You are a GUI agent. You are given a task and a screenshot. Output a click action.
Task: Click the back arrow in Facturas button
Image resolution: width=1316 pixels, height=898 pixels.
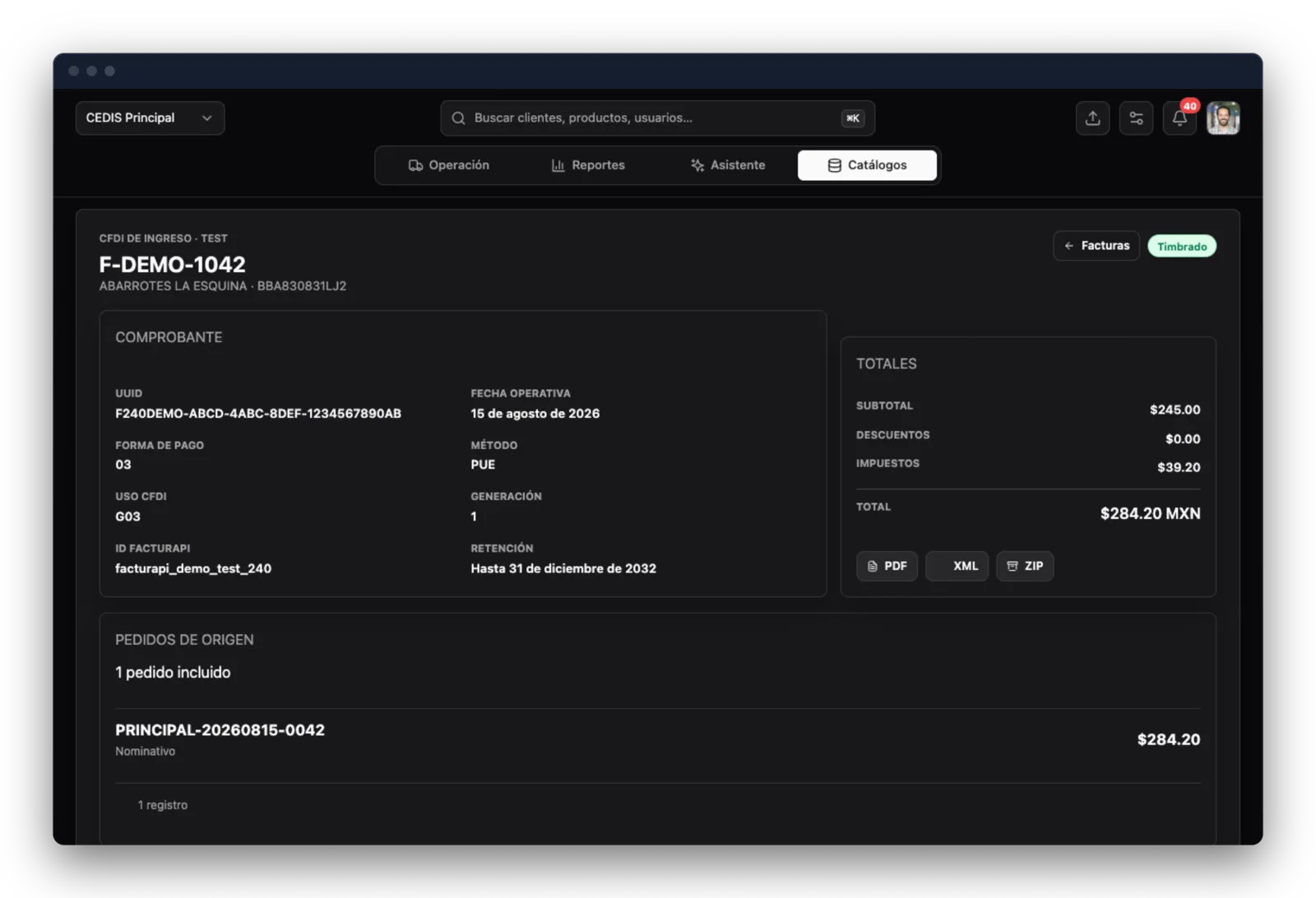tap(1068, 246)
